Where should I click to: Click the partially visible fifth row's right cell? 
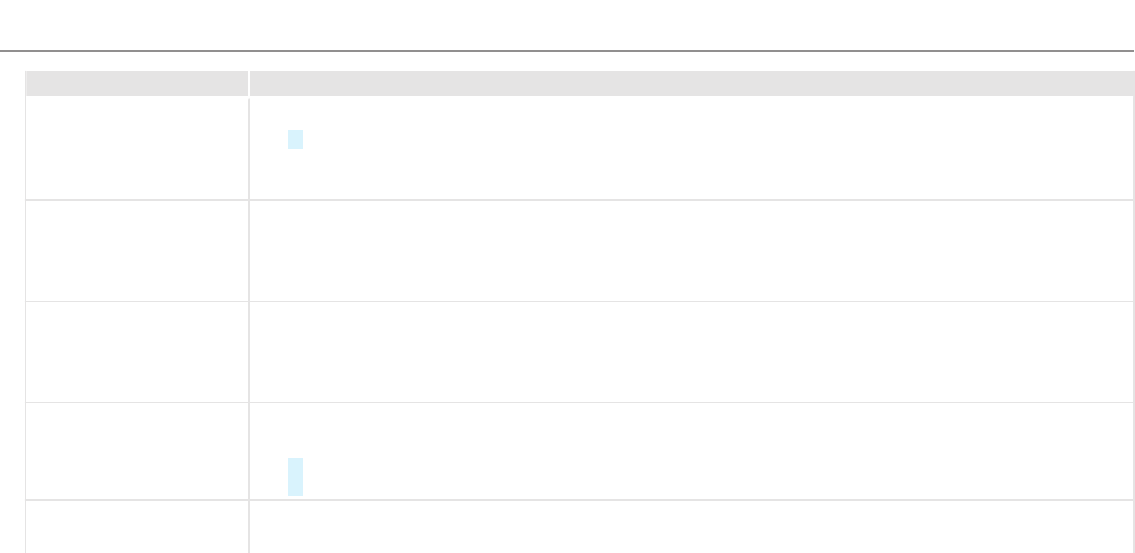pos(690,527)
